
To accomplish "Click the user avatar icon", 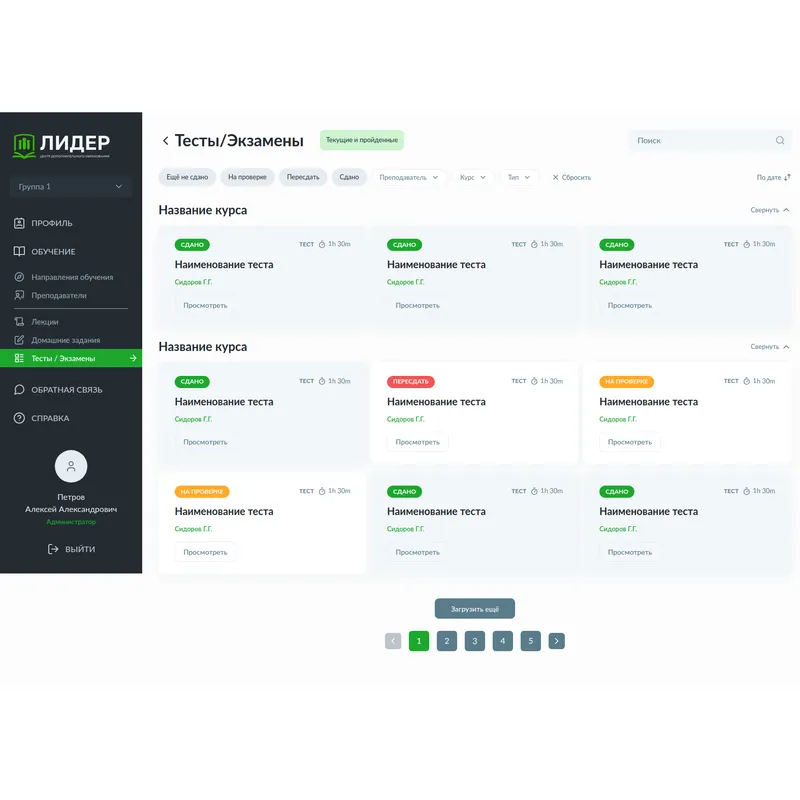I will 71,466.
